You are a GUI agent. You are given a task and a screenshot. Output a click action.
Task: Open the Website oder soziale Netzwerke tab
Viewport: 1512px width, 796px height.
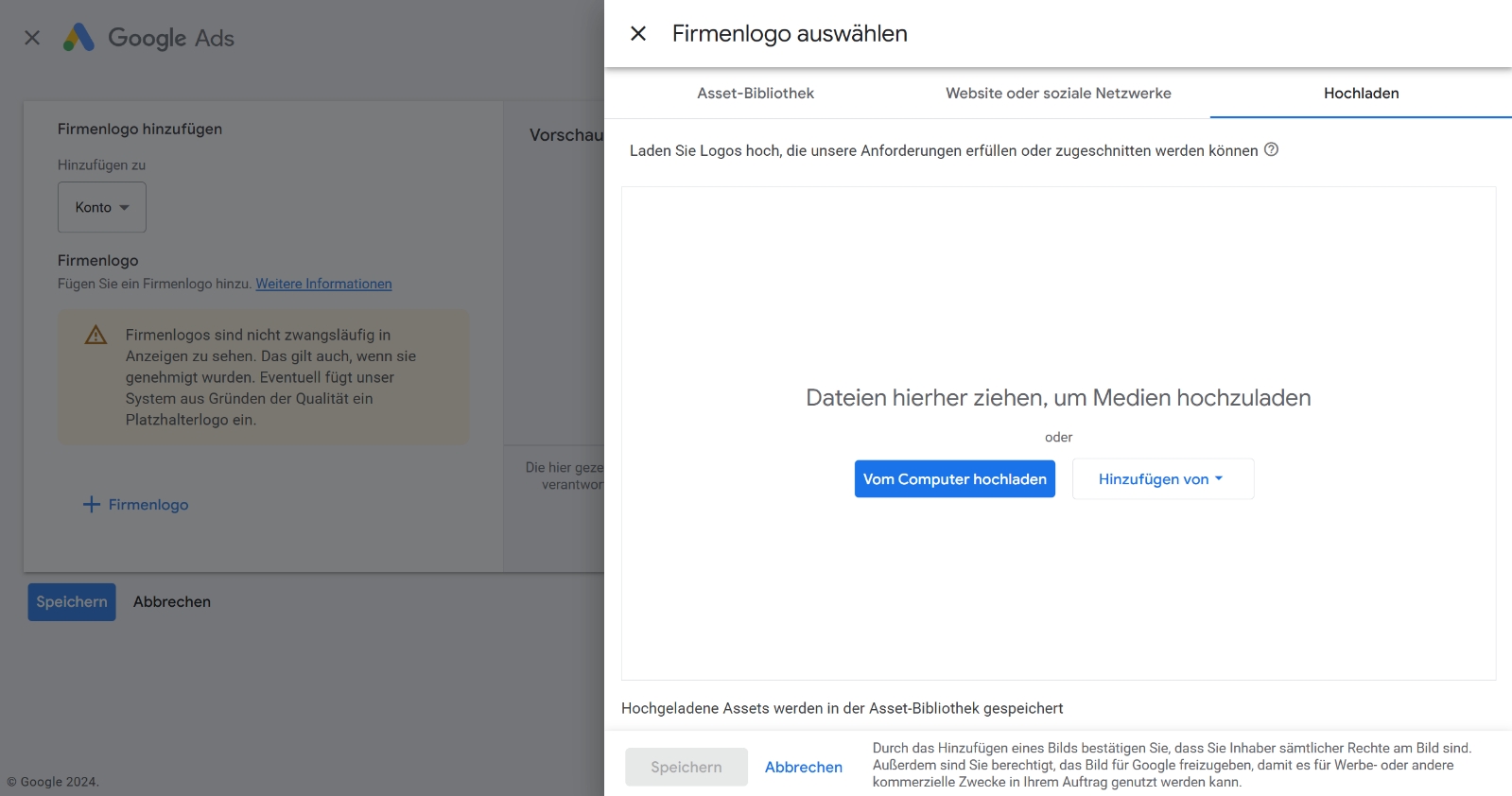pos(1058,94)
